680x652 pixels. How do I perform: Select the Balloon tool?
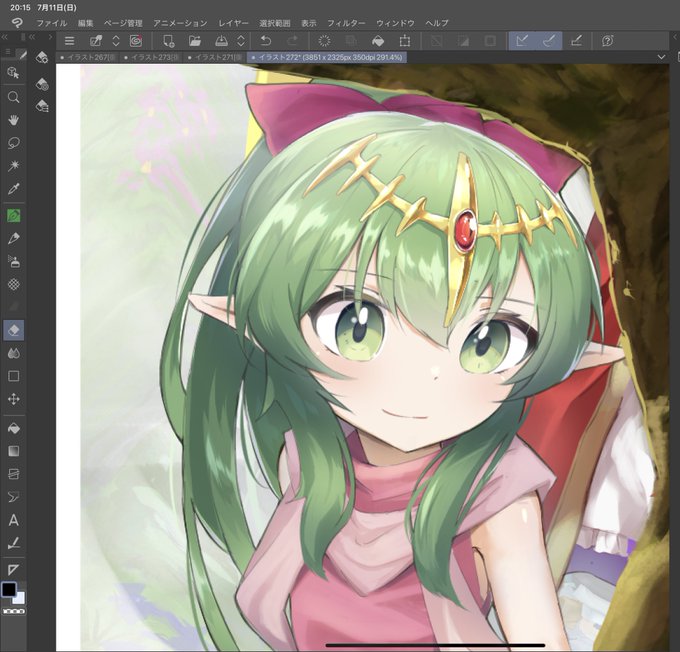[13, 497]
